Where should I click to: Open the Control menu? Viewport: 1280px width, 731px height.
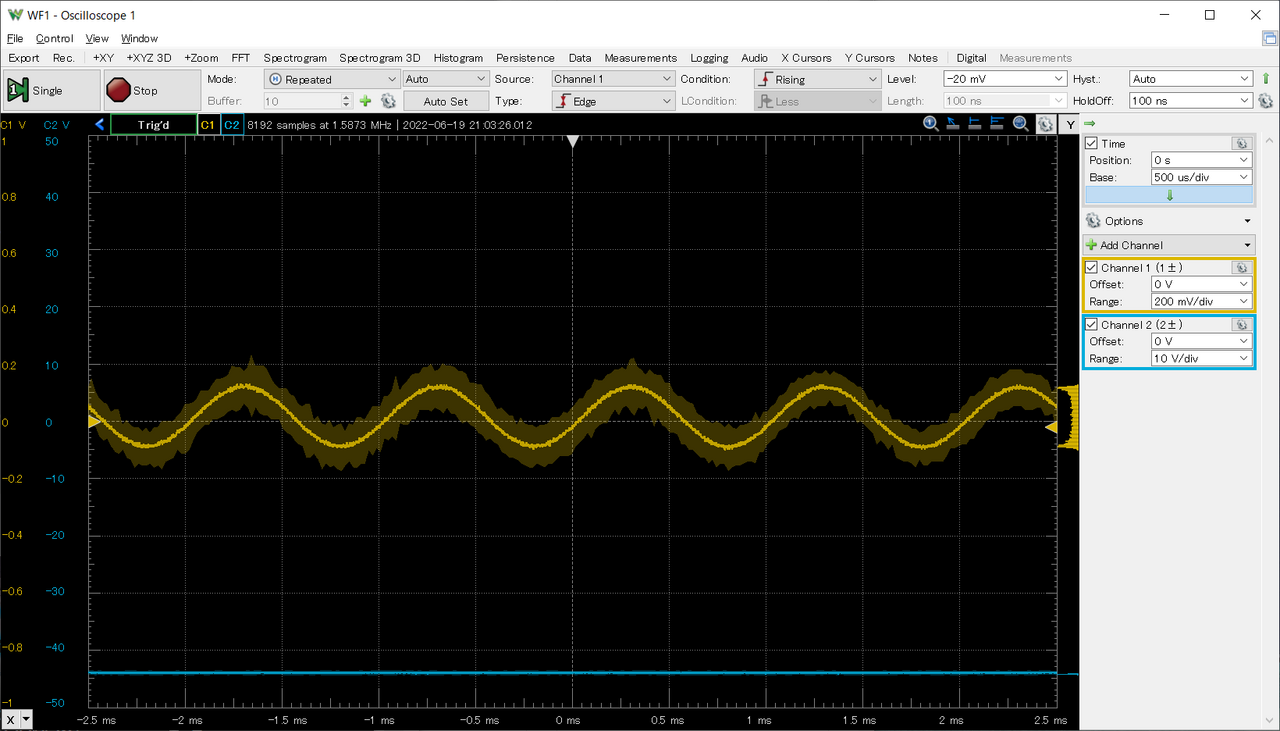[54, 39]
